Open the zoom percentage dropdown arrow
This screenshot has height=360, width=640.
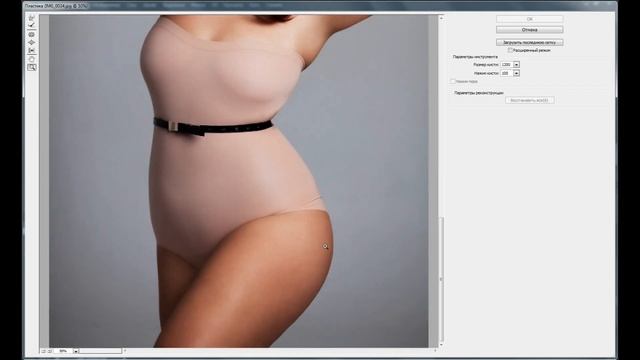pyautogui.click(x=76, y=351)
